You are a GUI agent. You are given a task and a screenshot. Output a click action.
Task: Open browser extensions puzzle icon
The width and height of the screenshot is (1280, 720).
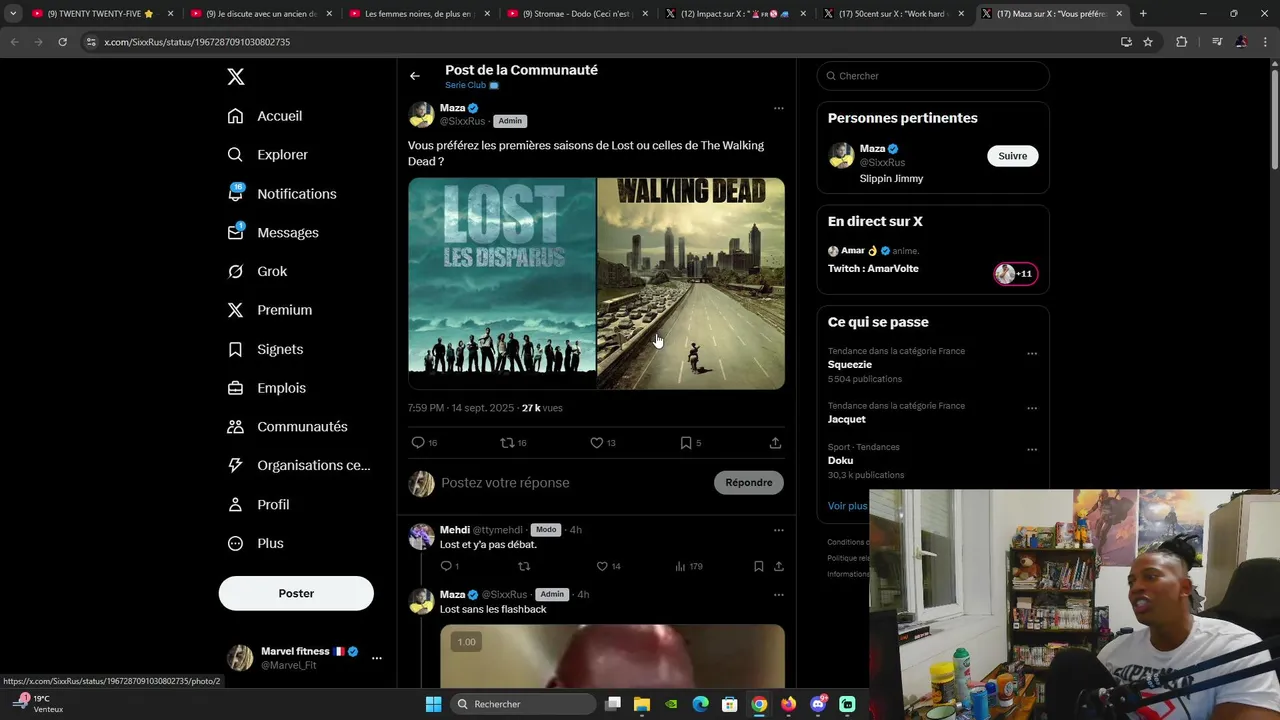tap(1181, 42)
